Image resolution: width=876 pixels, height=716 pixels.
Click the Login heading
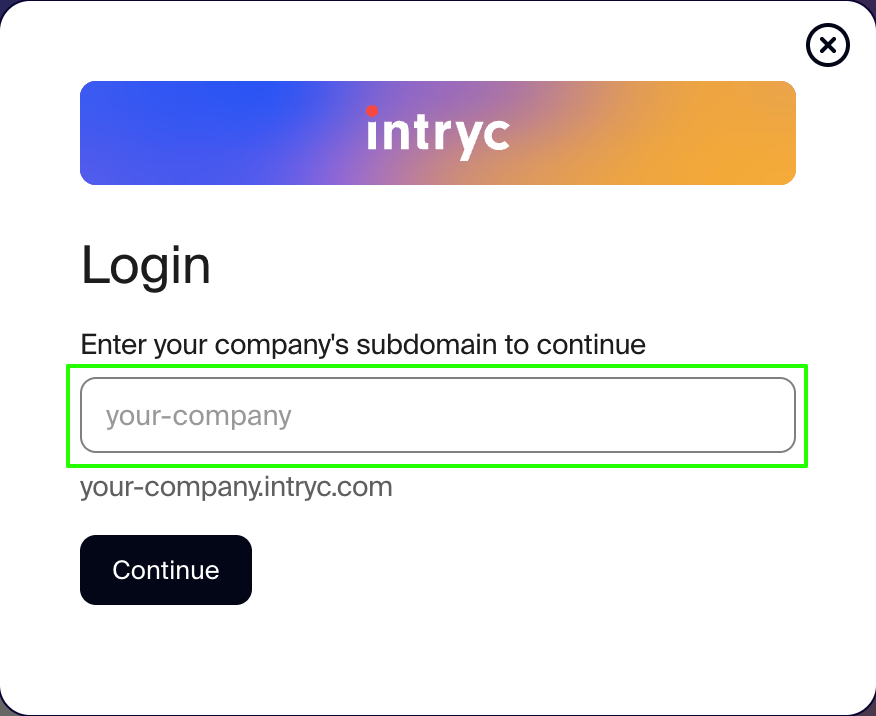click(x=146, y=265)
